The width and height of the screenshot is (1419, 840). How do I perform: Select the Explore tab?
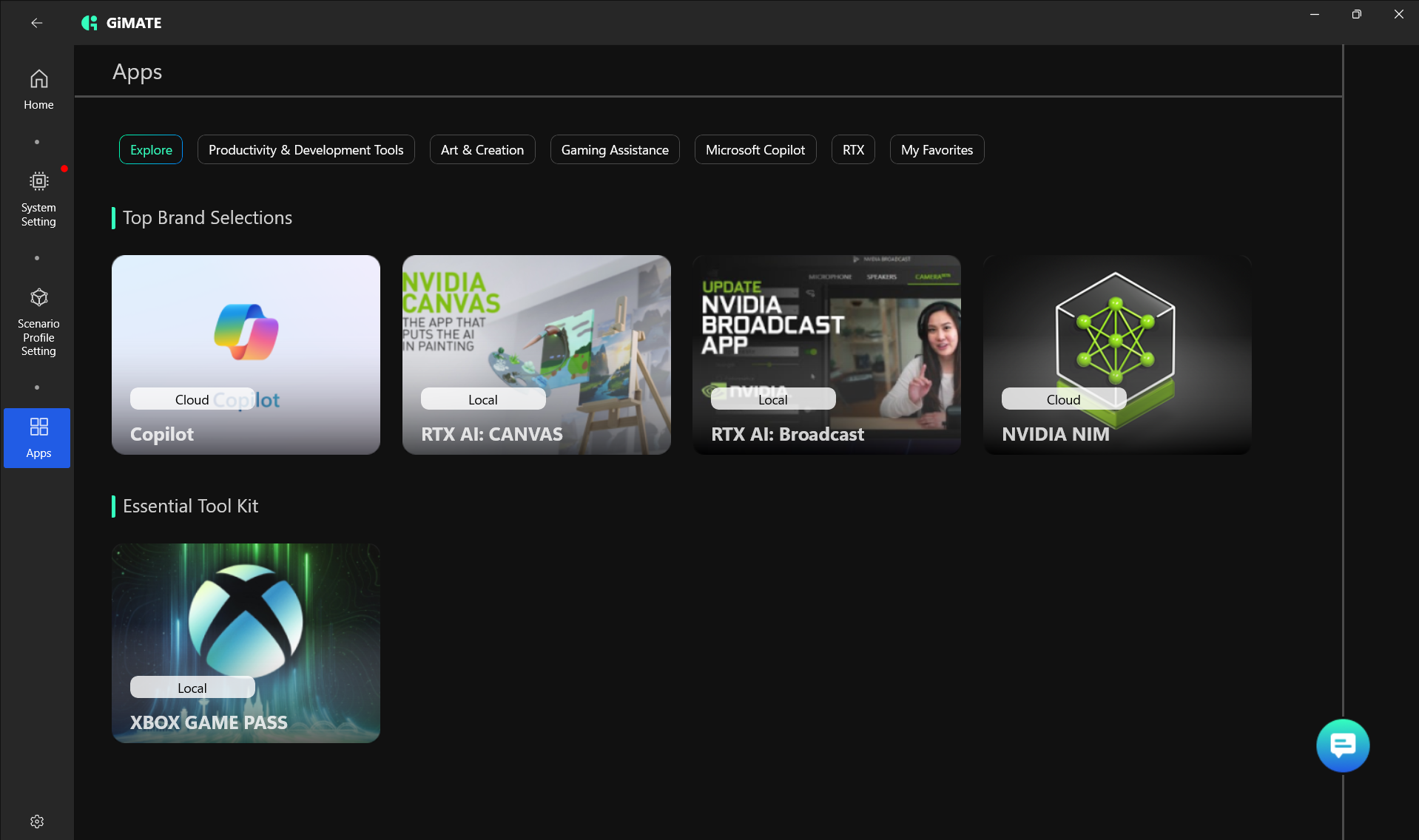pyautogui.click(x=151, y=149)
